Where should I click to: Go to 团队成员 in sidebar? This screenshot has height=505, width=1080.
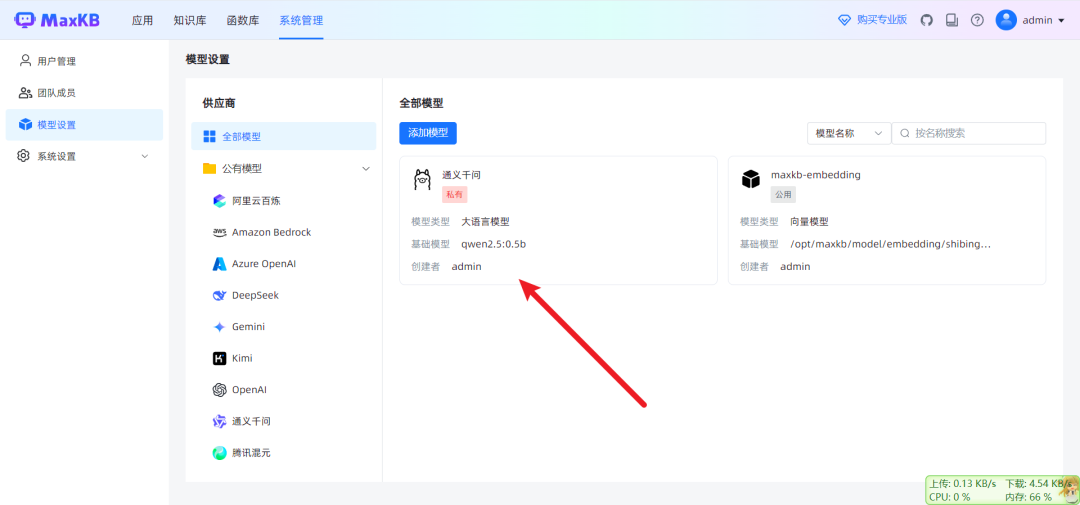tap(56, 93)
